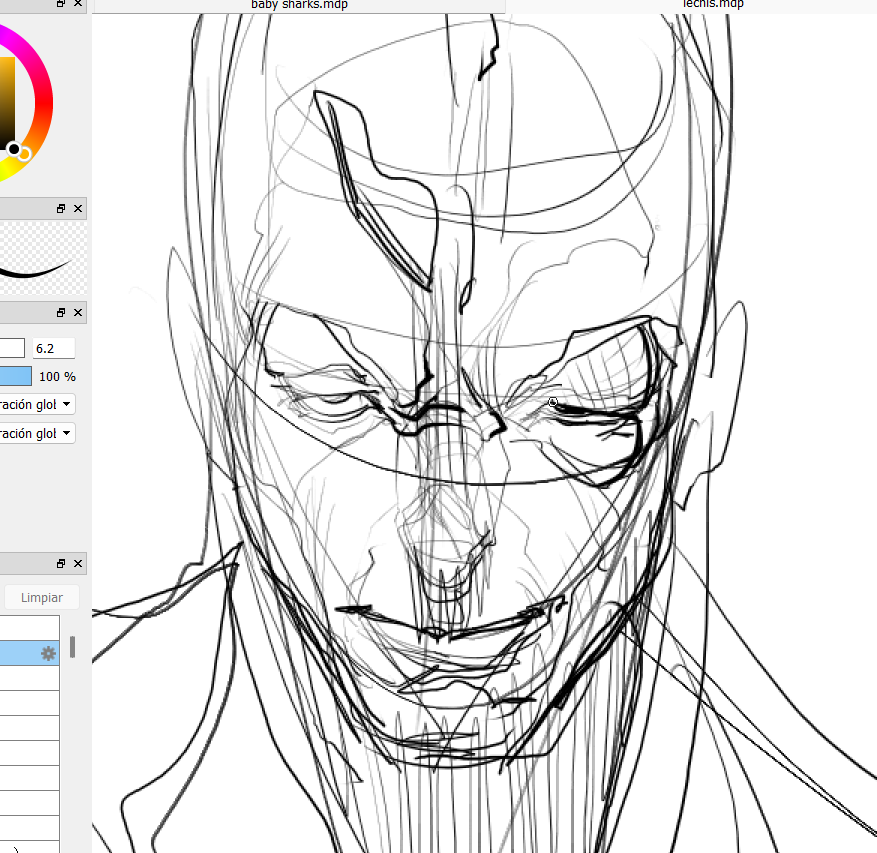Switch to the lechis.mdp document tab

coord(712,5)
